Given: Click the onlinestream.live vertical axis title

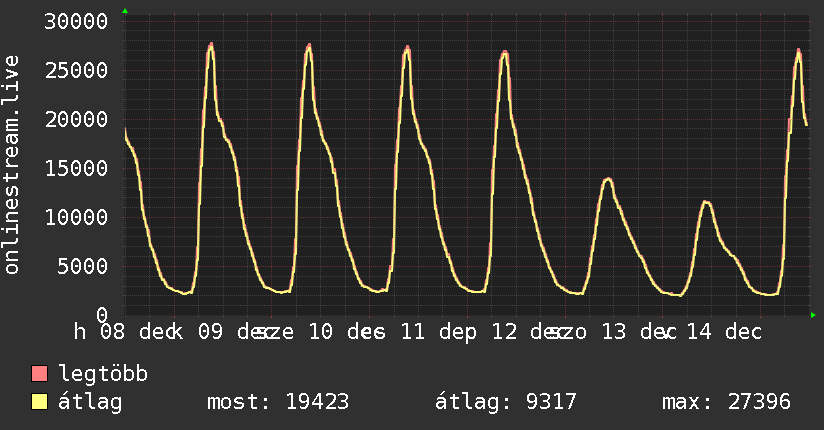Looking at the screenshot, I should point(11,165).
